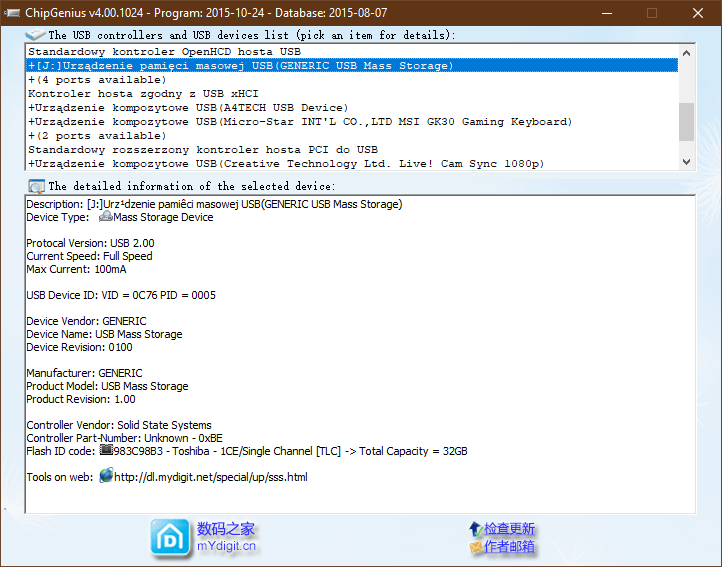This screenshot has height=567, width=722.
Task: Click the Device Revision: 0100 line
Action: [x=79, y=347]
